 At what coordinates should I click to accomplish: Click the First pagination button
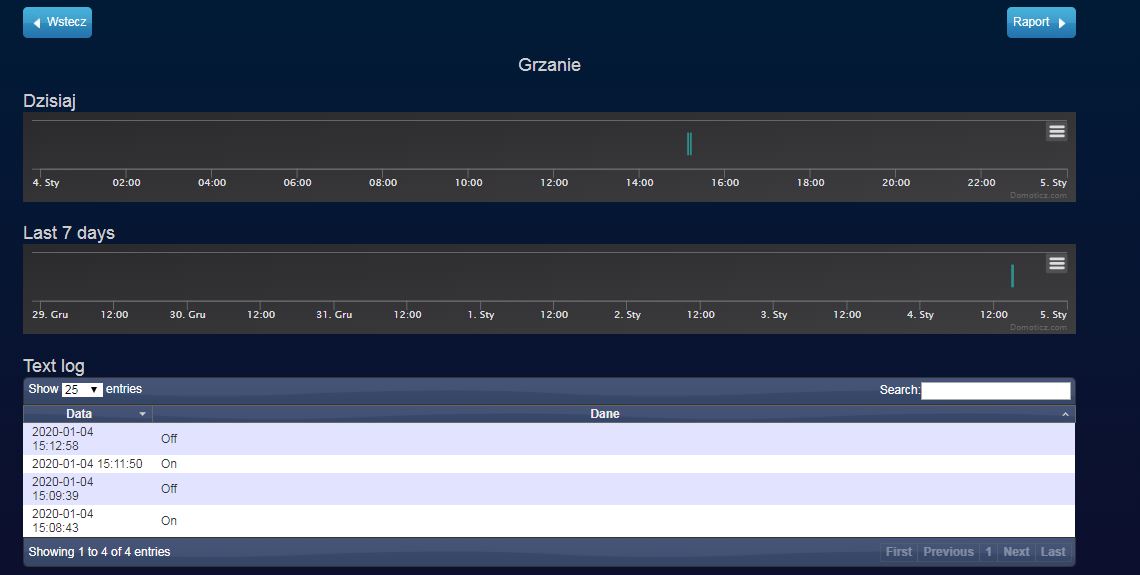click(x=899, y=552)
